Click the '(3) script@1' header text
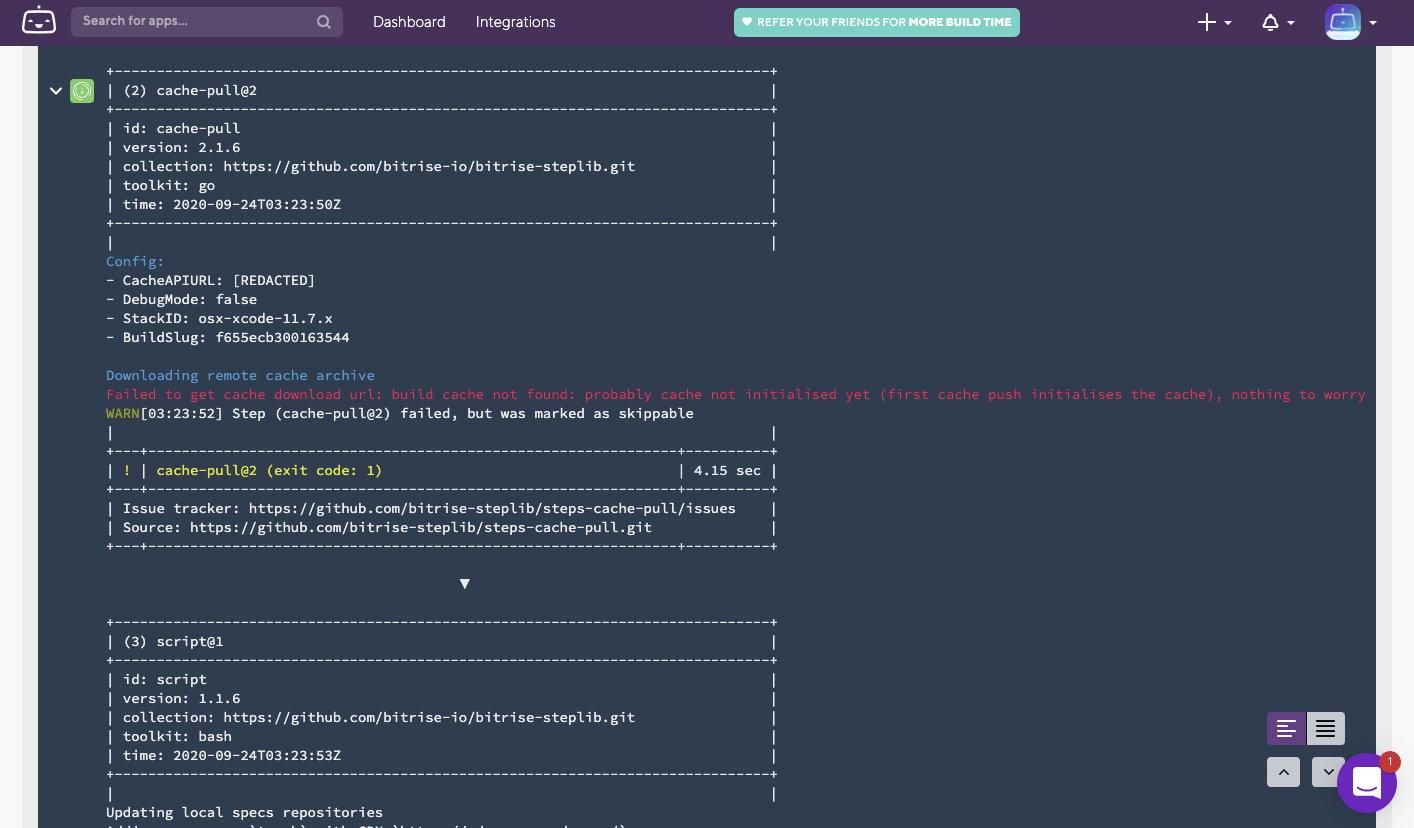1414x828 pixels. tap(173, 641)
